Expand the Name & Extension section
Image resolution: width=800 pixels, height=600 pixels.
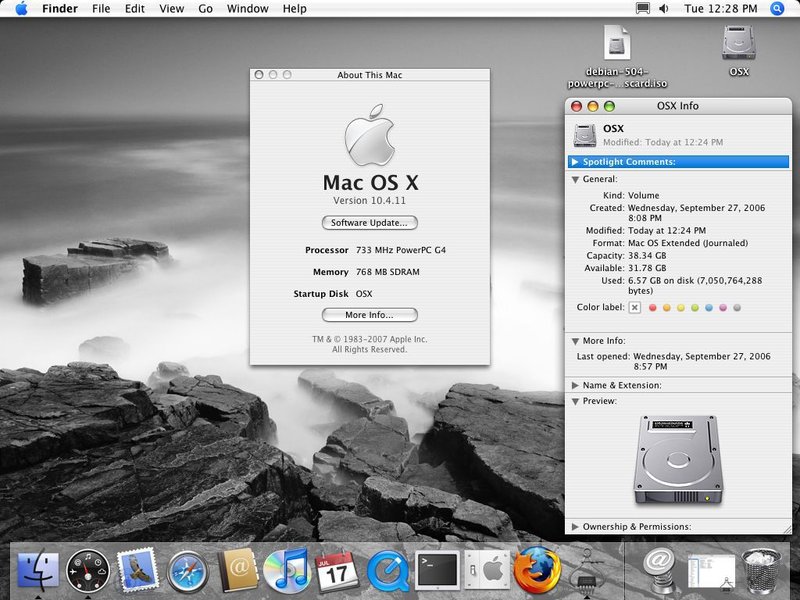click(575, 385)
